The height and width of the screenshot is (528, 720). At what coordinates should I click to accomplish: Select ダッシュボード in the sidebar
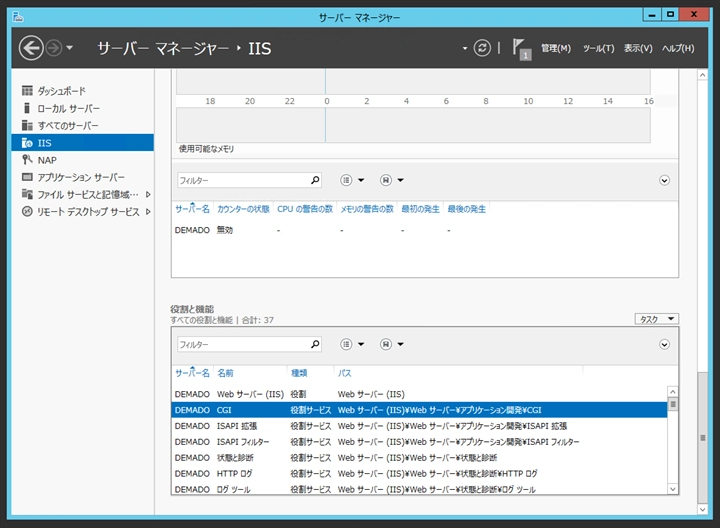point(83,91)
